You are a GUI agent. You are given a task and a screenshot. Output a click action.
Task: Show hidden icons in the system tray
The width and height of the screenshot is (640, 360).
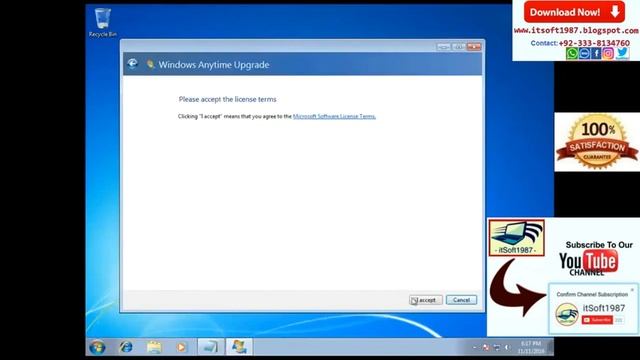(474, 347)
